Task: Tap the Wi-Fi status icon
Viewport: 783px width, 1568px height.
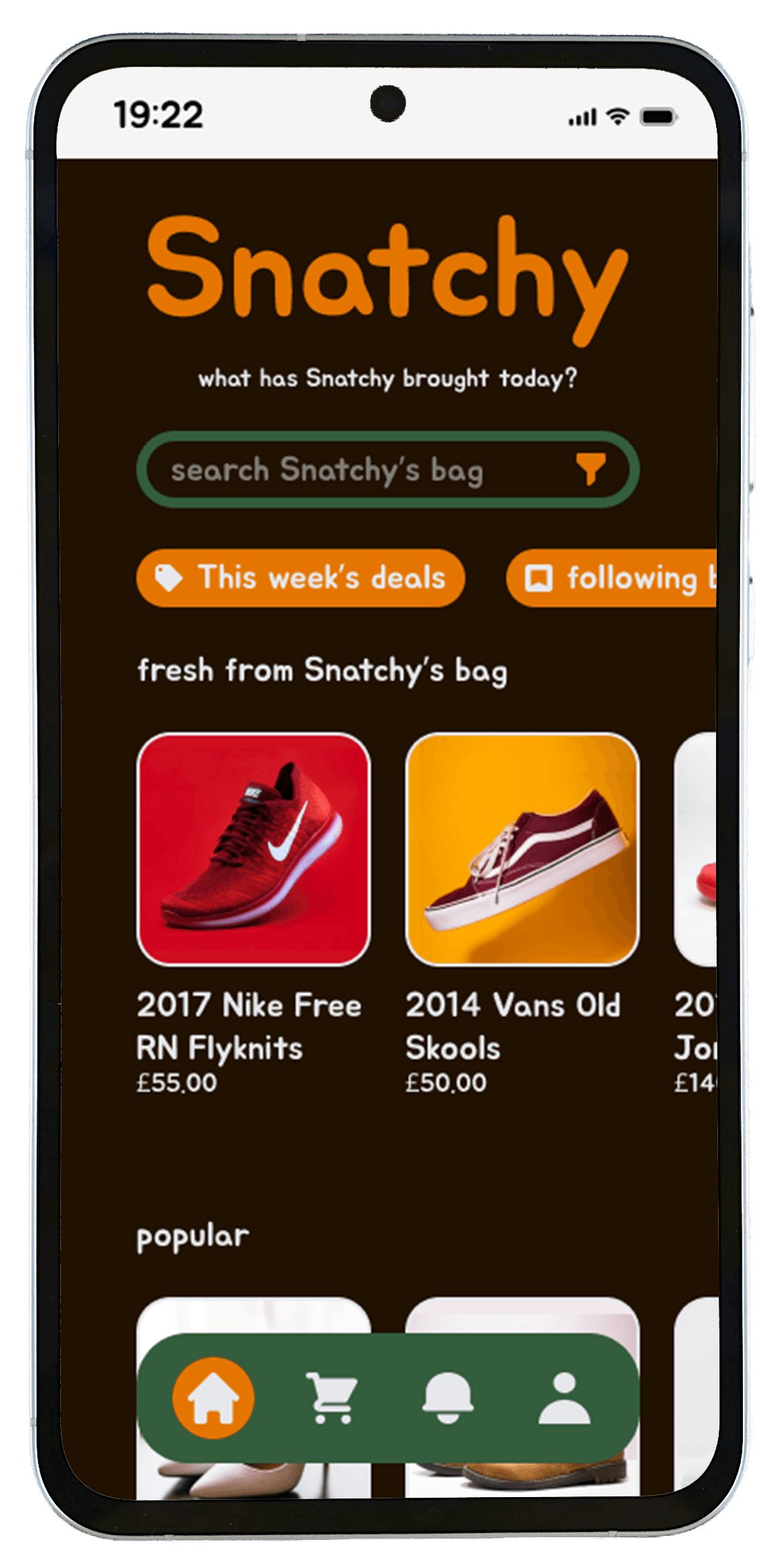Action: (x=618, y=117)
